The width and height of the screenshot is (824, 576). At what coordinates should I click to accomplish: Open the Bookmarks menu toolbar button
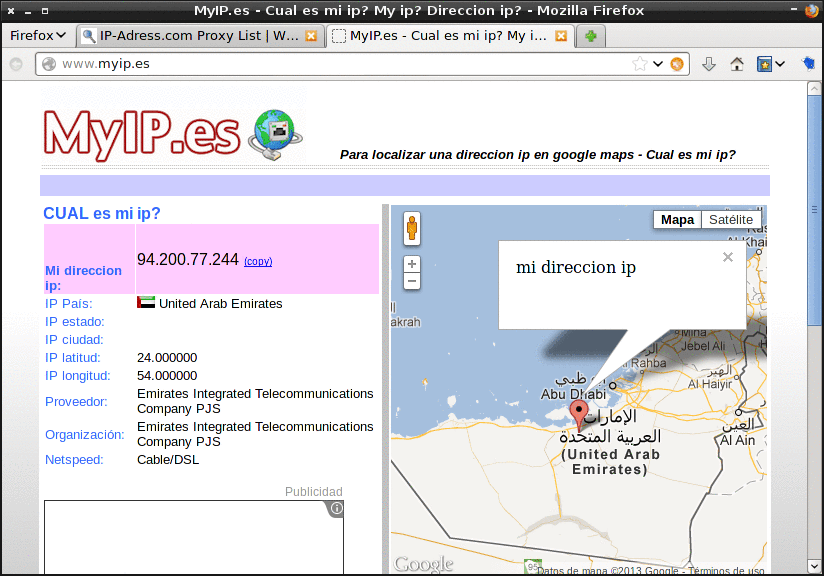pos(770,64)
